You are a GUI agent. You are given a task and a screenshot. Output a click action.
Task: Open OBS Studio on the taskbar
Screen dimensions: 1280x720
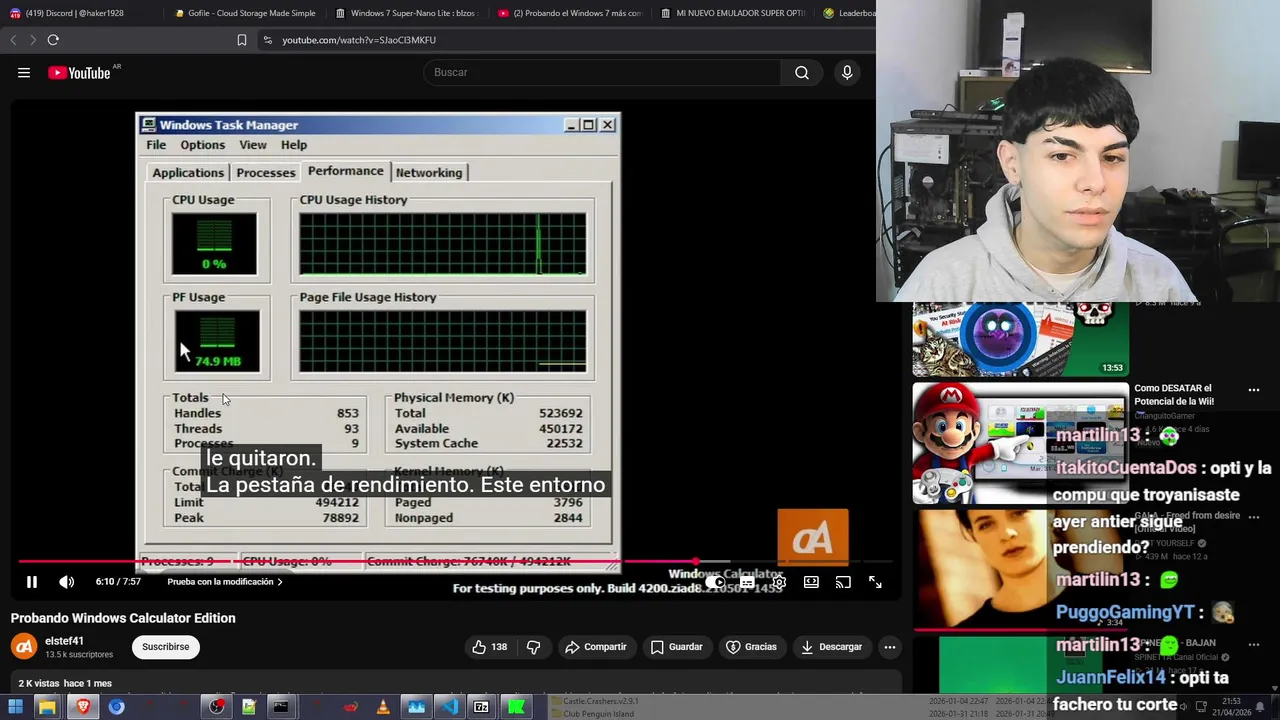tap(216, 707)
